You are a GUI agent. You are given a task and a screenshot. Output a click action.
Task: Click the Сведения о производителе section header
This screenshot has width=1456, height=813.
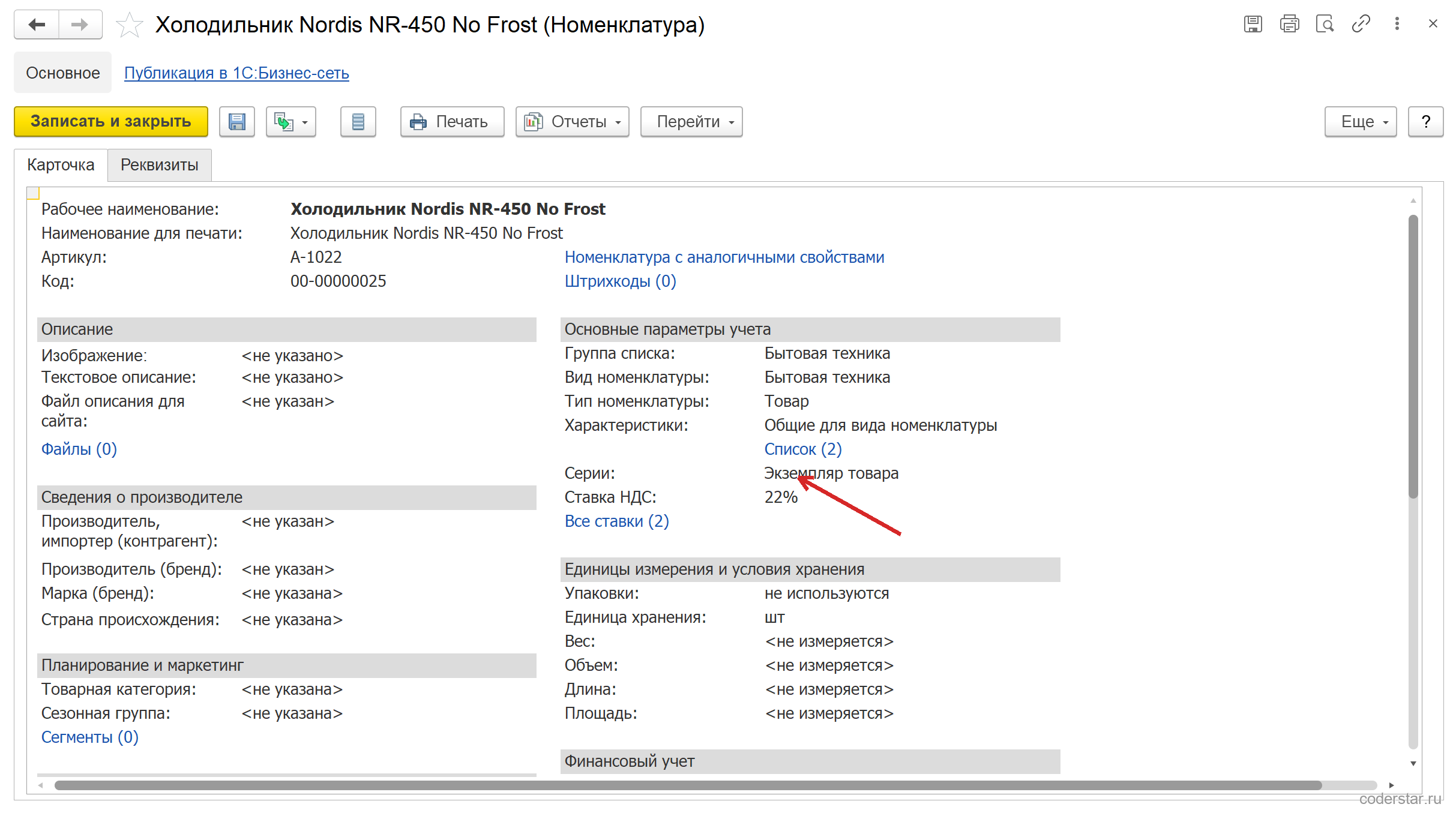(x=287, y=497)
